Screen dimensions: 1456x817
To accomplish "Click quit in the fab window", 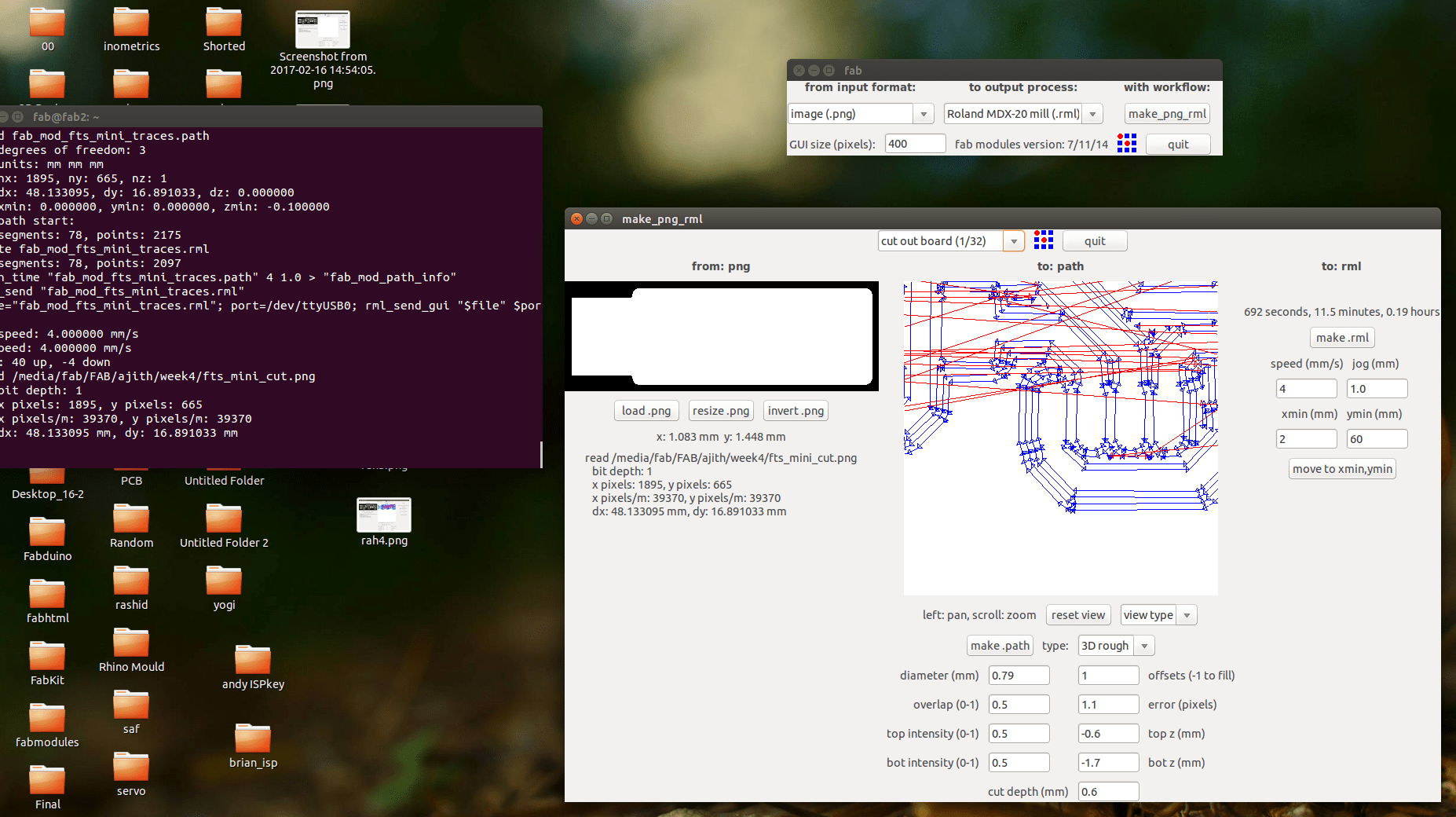I will click(x=1178, y=145).
